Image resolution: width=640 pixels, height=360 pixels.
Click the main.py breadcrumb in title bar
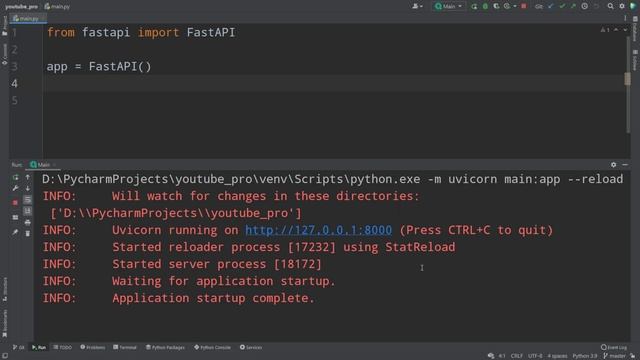57,7
